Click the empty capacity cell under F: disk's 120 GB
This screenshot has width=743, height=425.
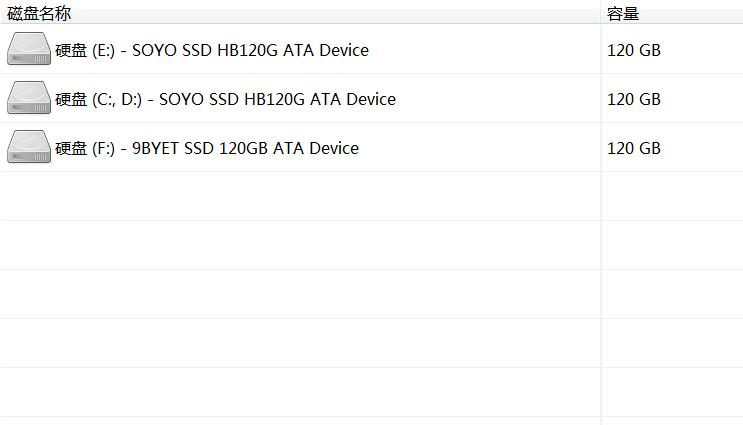coord(672,196)
